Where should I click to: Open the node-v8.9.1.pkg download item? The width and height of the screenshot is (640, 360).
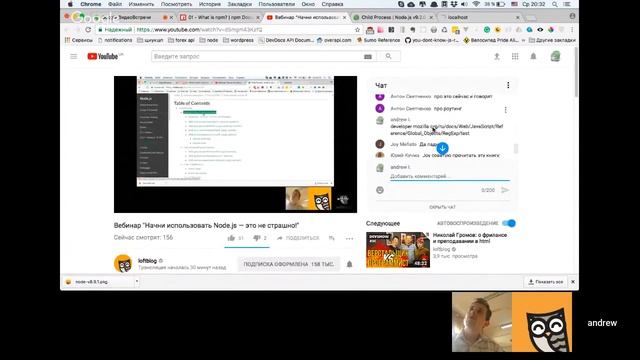tap(97, 282)
